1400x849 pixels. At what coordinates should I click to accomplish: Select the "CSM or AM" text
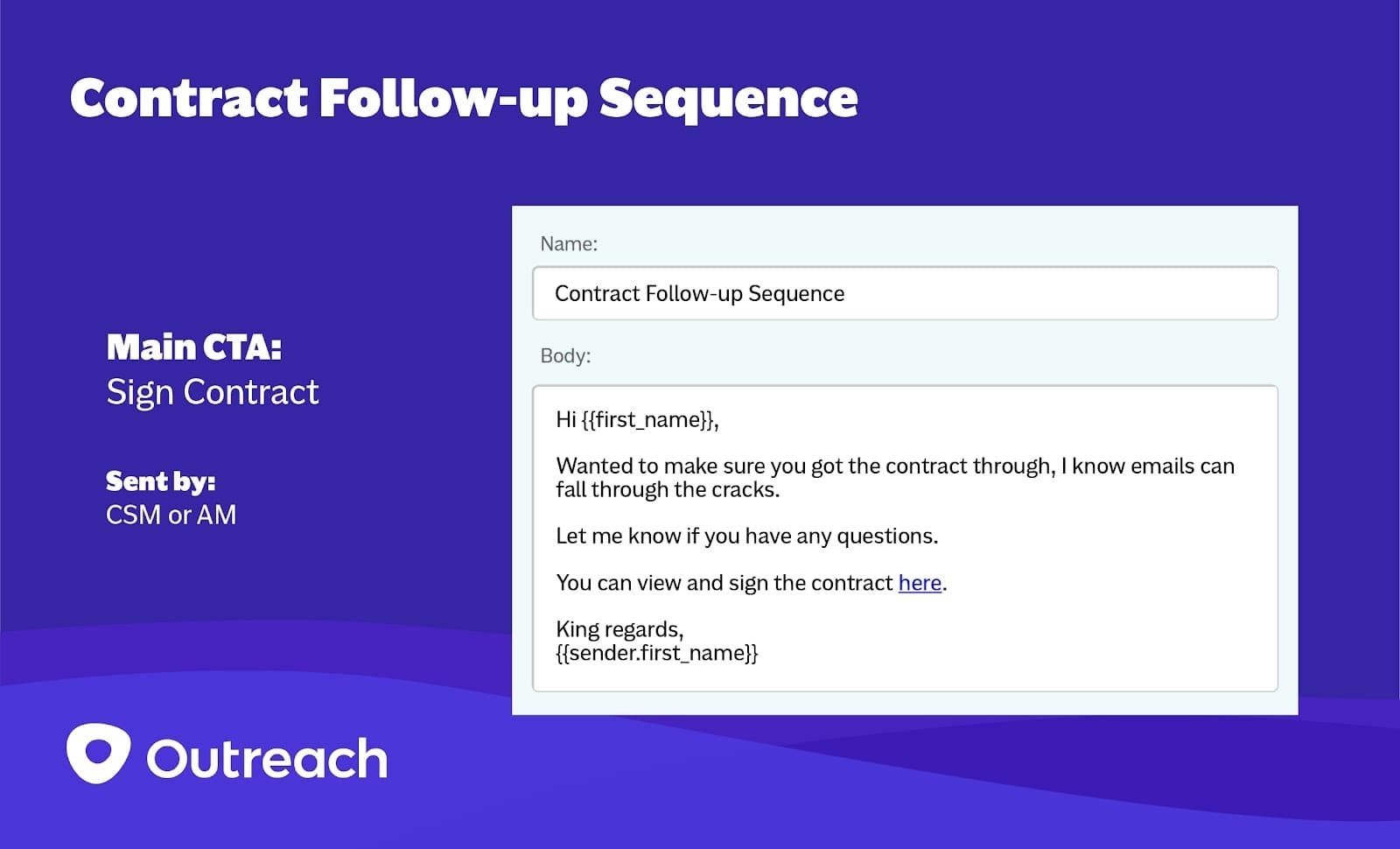[171, 515]
